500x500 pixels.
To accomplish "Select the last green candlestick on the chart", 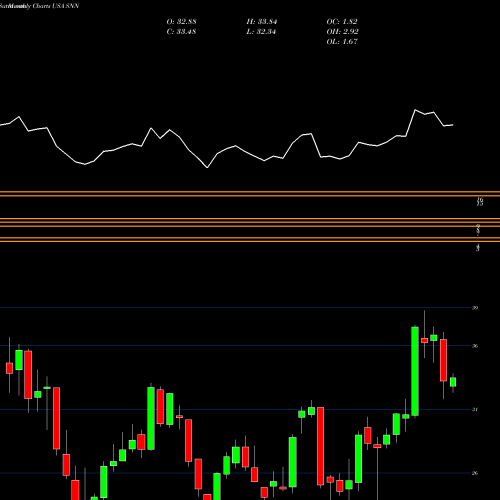I will click(x=453, y=382).
